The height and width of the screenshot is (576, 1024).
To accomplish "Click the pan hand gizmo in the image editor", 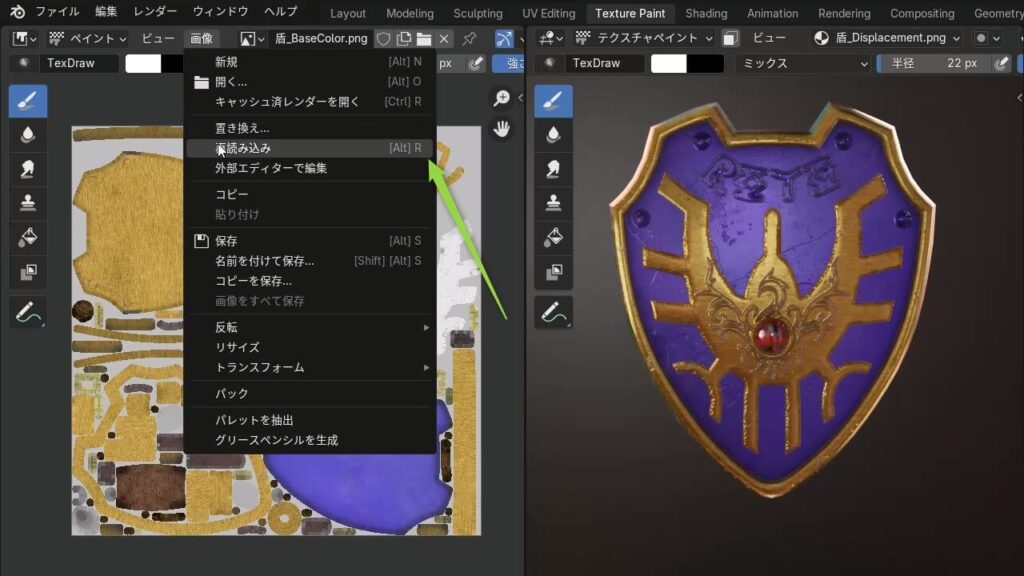I will (x=502, y=129).
